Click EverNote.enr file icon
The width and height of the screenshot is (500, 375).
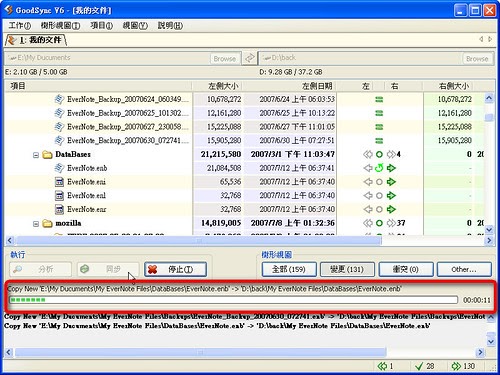pos(59,209)
